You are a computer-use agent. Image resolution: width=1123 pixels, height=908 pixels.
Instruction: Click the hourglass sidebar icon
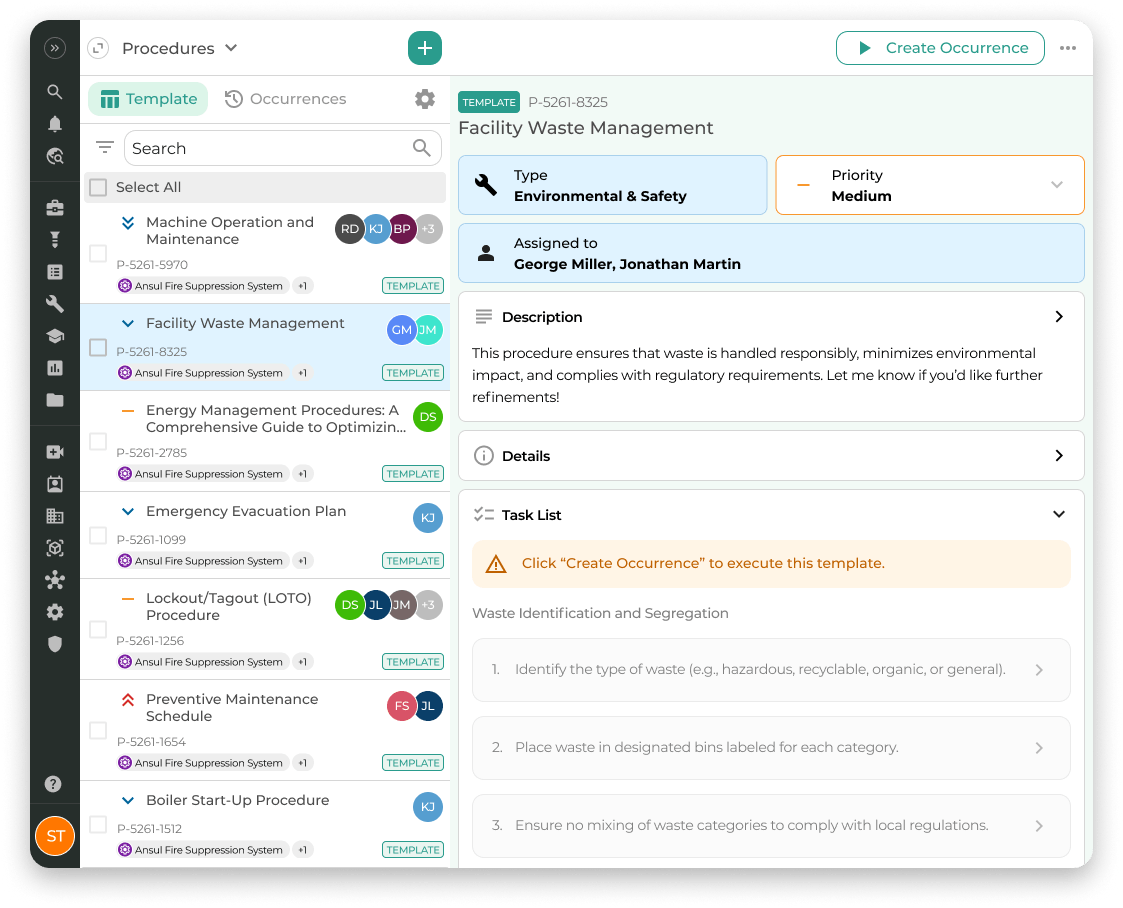[54, 240]
